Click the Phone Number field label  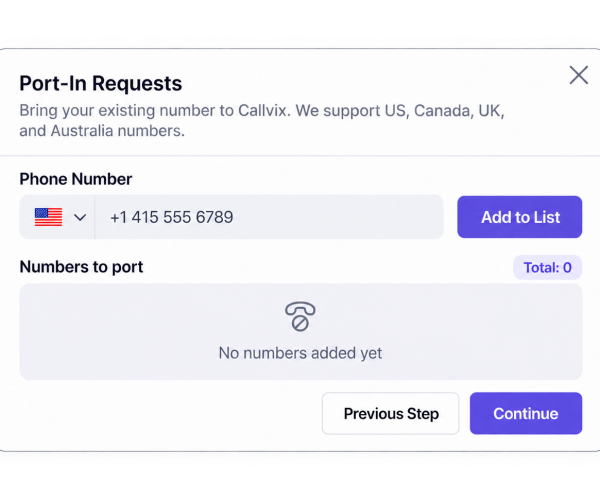click(76, 179)
